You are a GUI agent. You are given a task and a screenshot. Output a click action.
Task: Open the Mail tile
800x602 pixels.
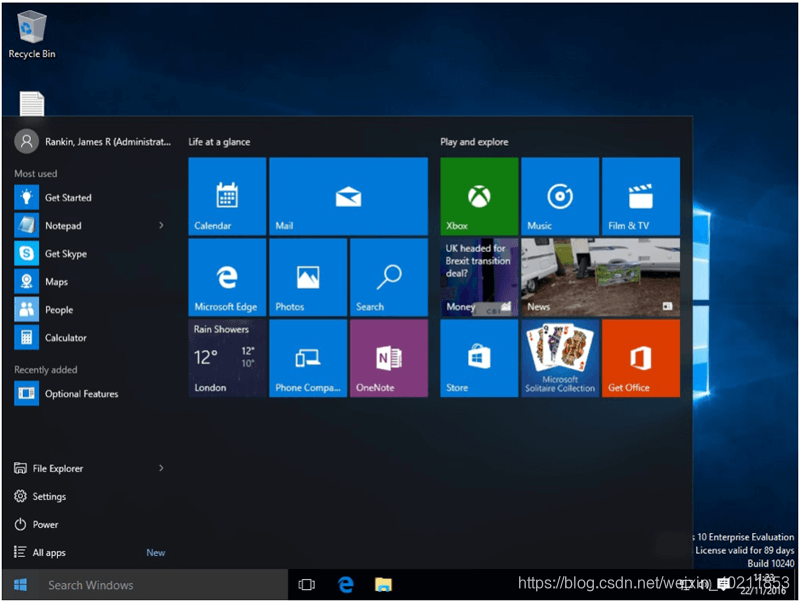click(348, 196)
